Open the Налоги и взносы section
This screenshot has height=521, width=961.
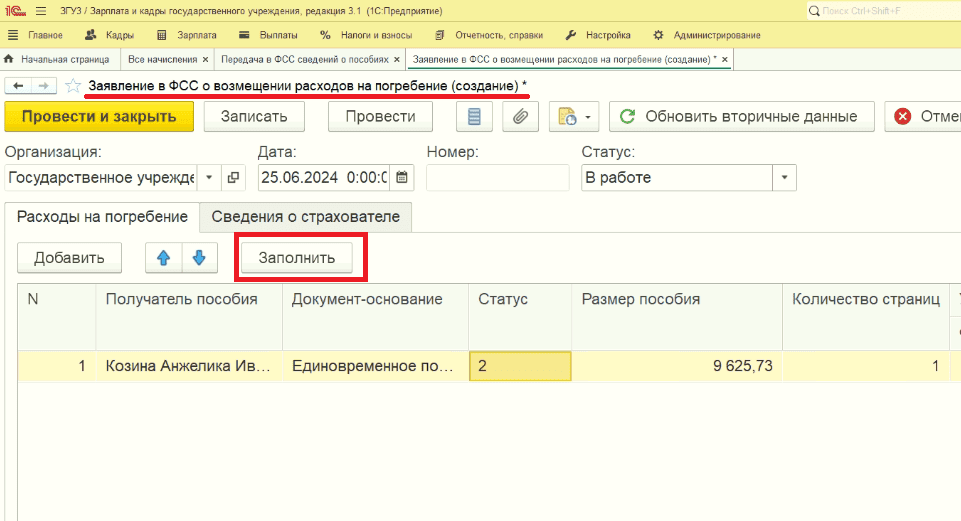click(x=367, y=35)
